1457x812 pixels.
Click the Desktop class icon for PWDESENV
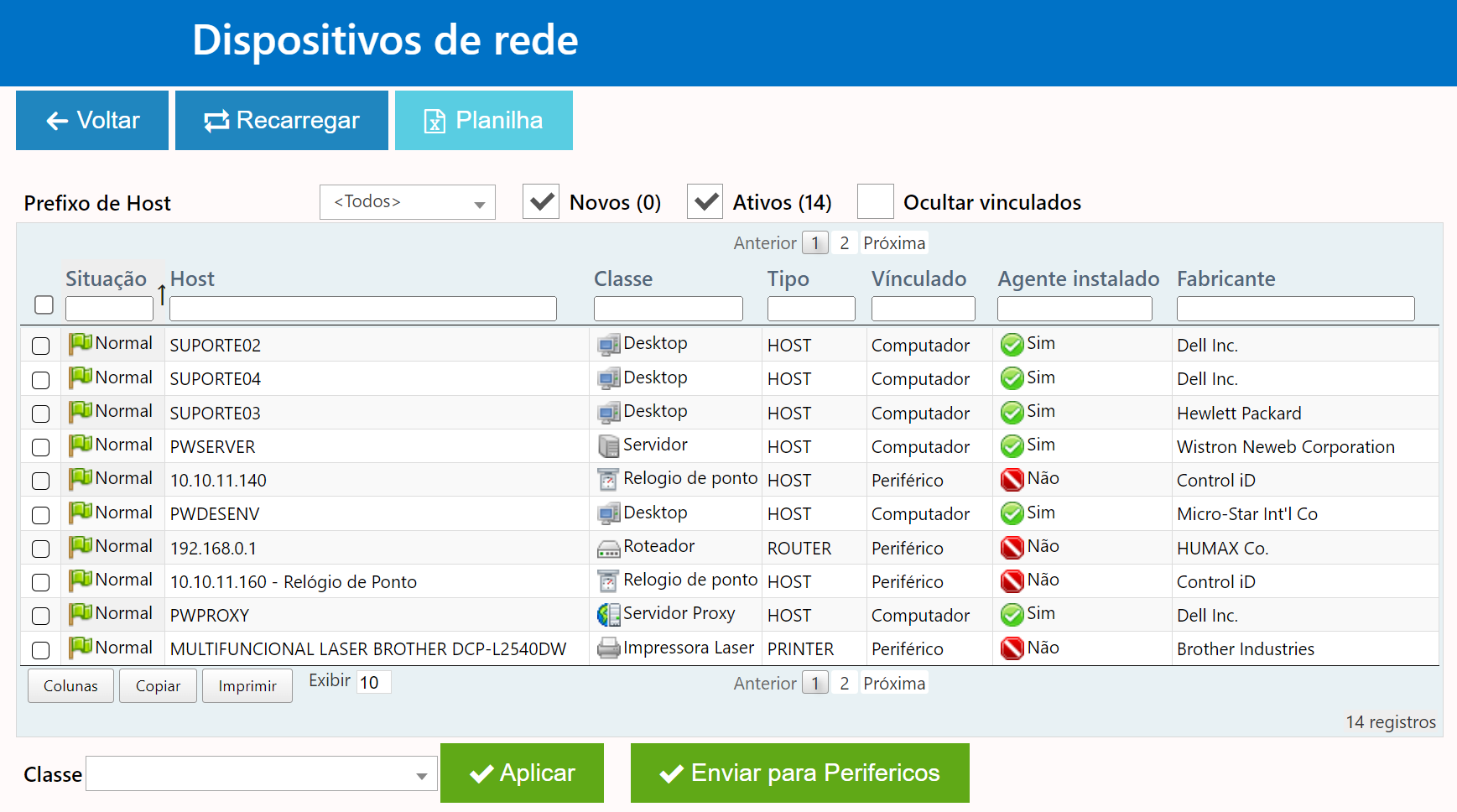(609, 513)
